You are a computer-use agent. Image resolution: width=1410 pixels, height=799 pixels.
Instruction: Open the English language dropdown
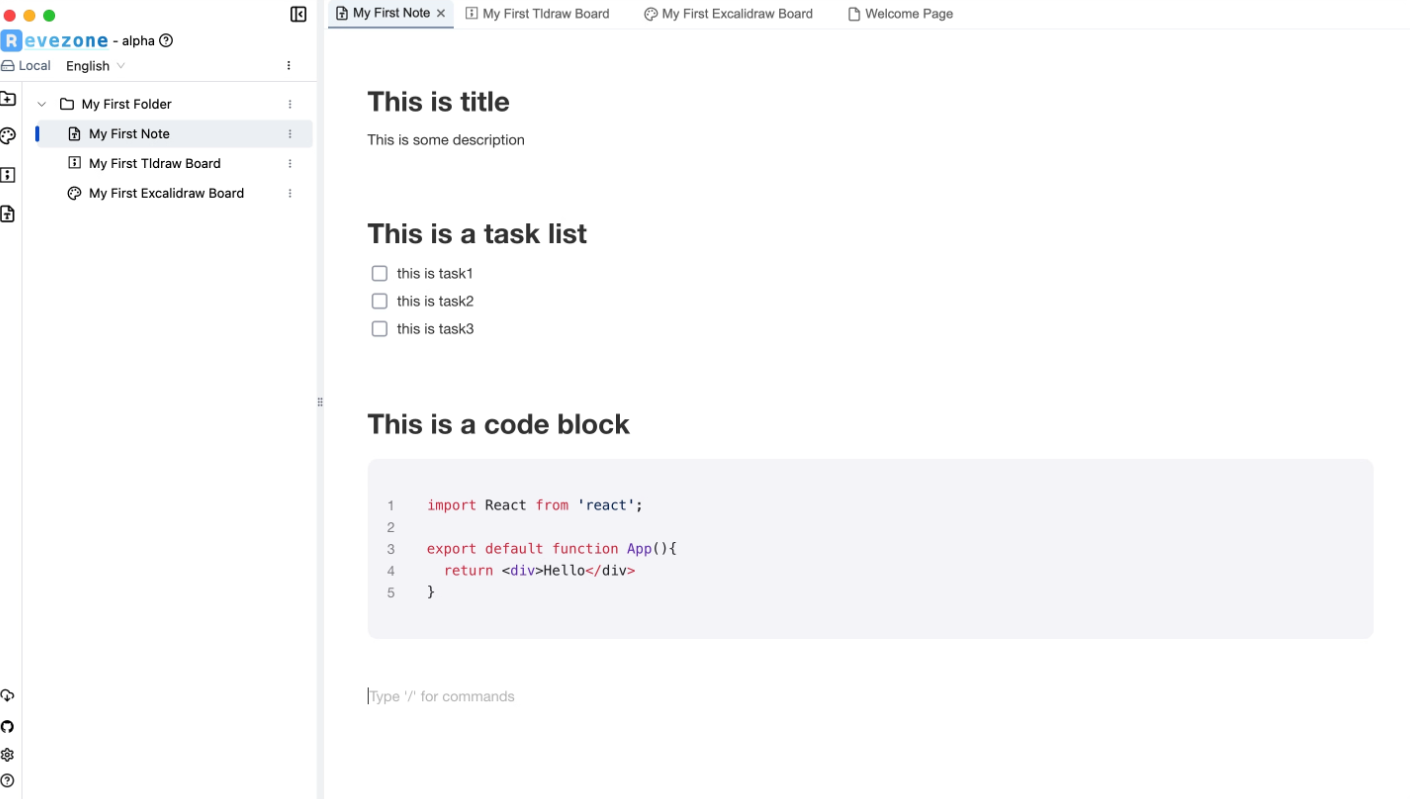[95, 66]
